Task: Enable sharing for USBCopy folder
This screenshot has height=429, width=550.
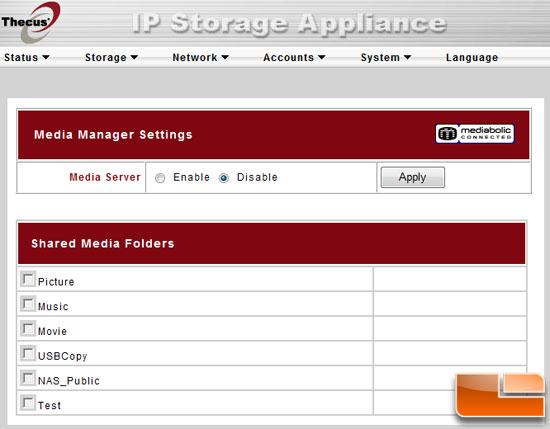Action: click(x=28, y=354)
